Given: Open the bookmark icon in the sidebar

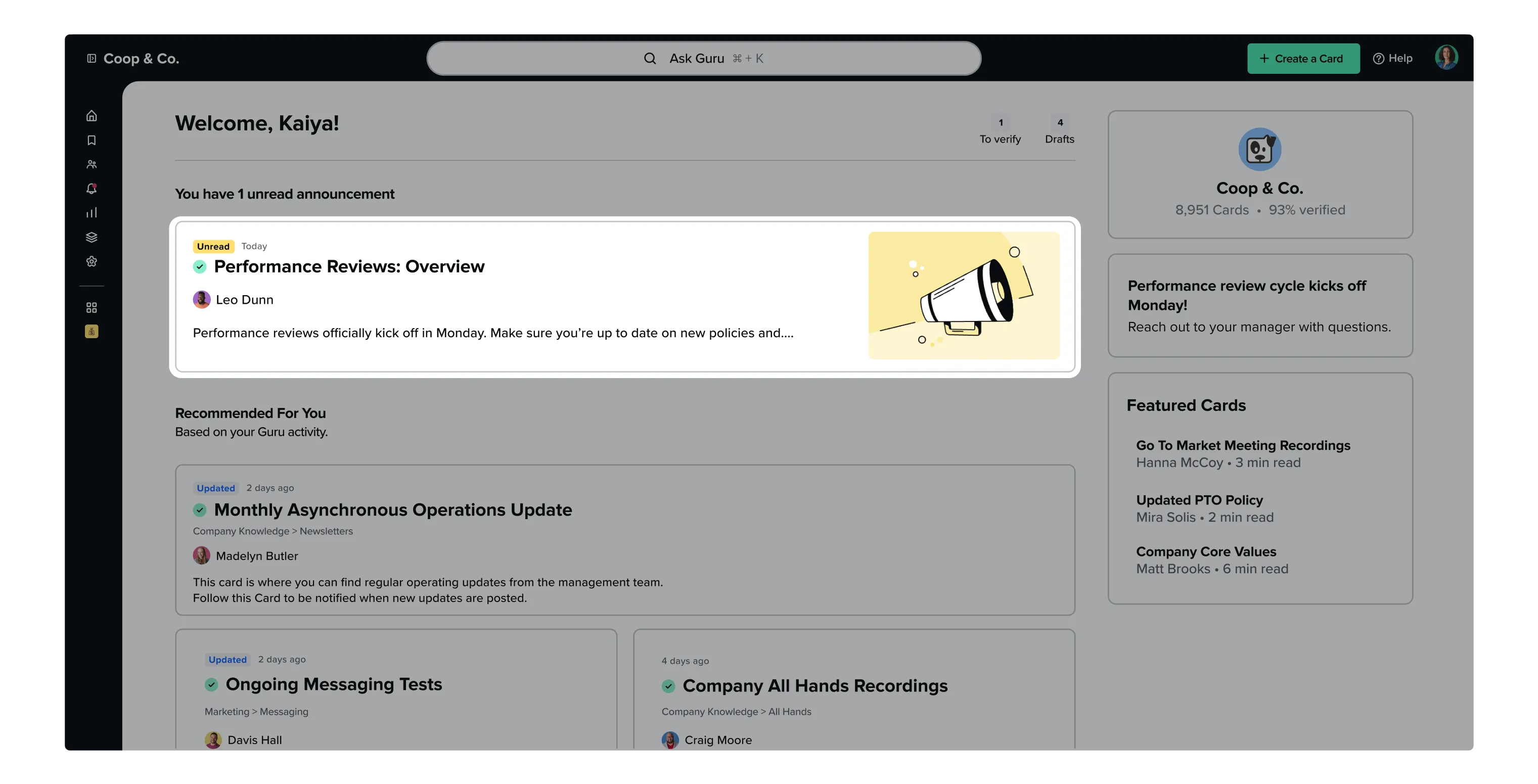Looking at the screenshot, I should pyautogui.click(x=92, y=141).
